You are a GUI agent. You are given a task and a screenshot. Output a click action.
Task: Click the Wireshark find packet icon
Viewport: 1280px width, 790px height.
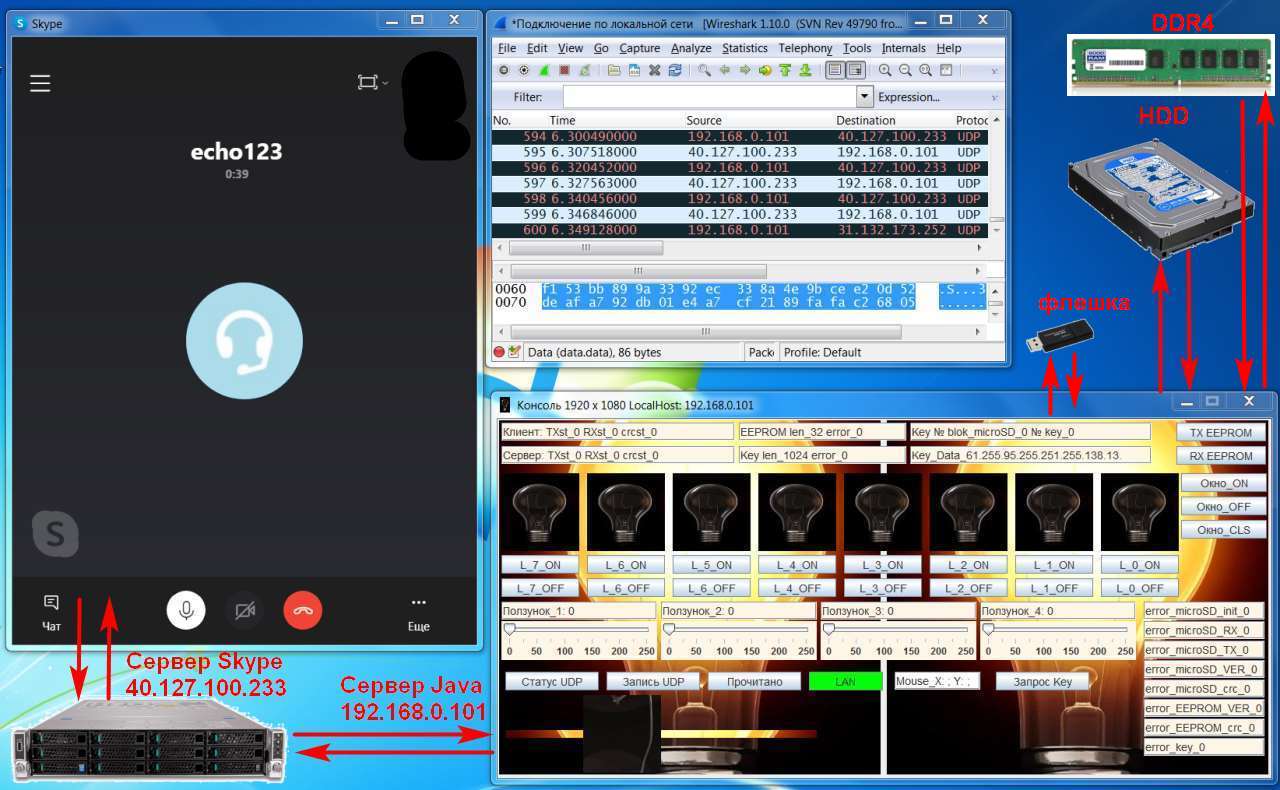point(705,70)
